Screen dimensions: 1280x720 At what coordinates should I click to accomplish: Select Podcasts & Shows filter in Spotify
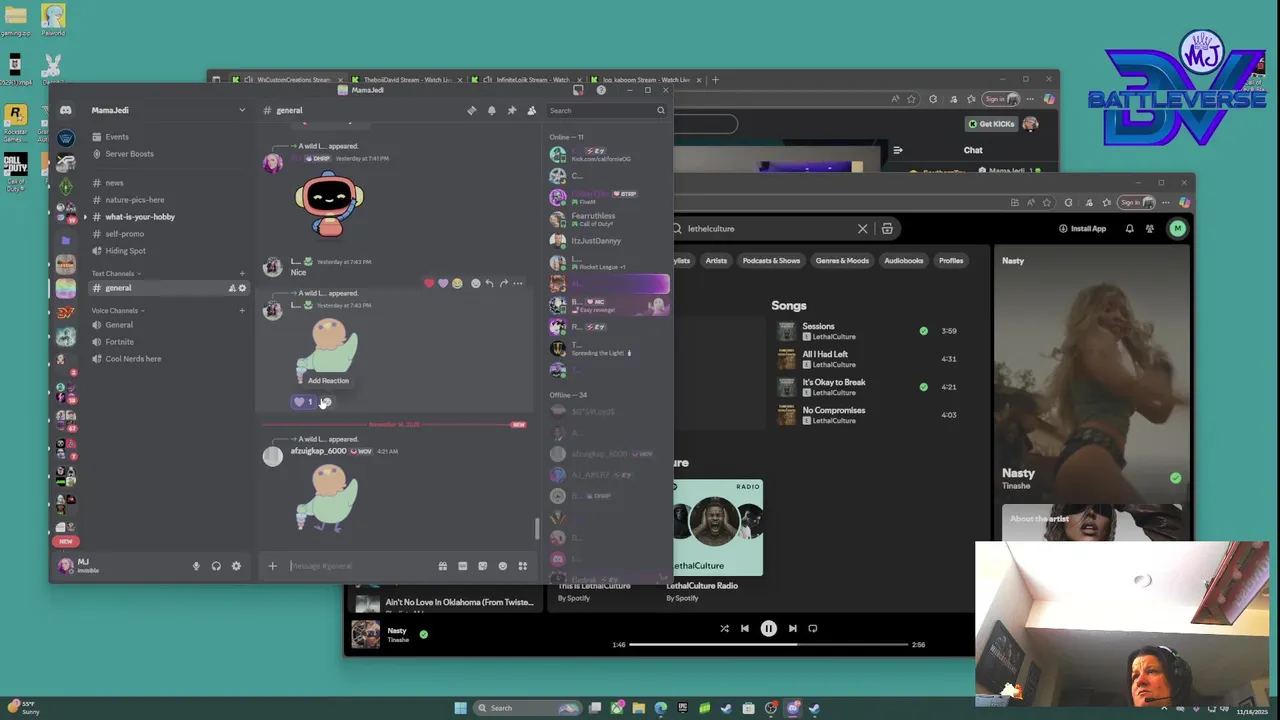coord(771,261)
